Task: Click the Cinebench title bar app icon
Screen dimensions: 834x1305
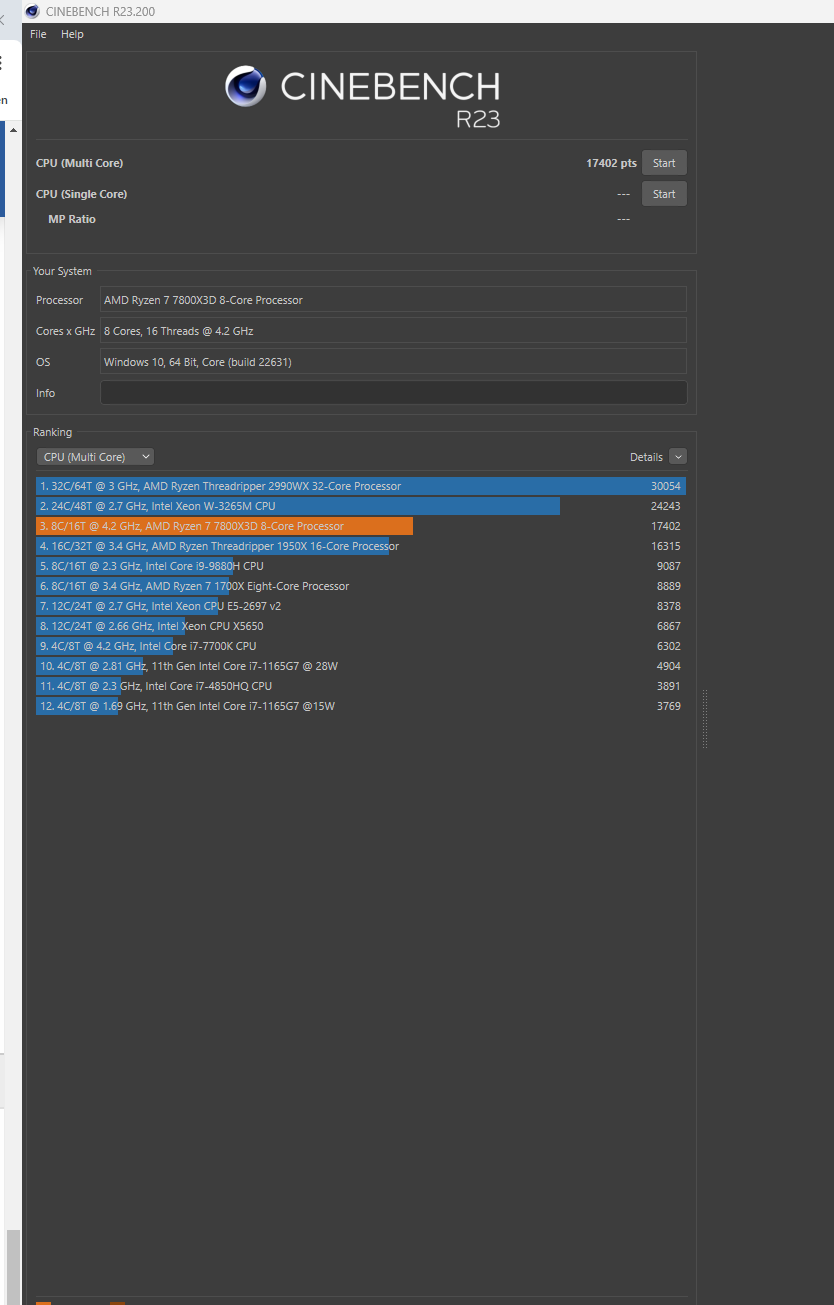Action: [x=33, y=11]
